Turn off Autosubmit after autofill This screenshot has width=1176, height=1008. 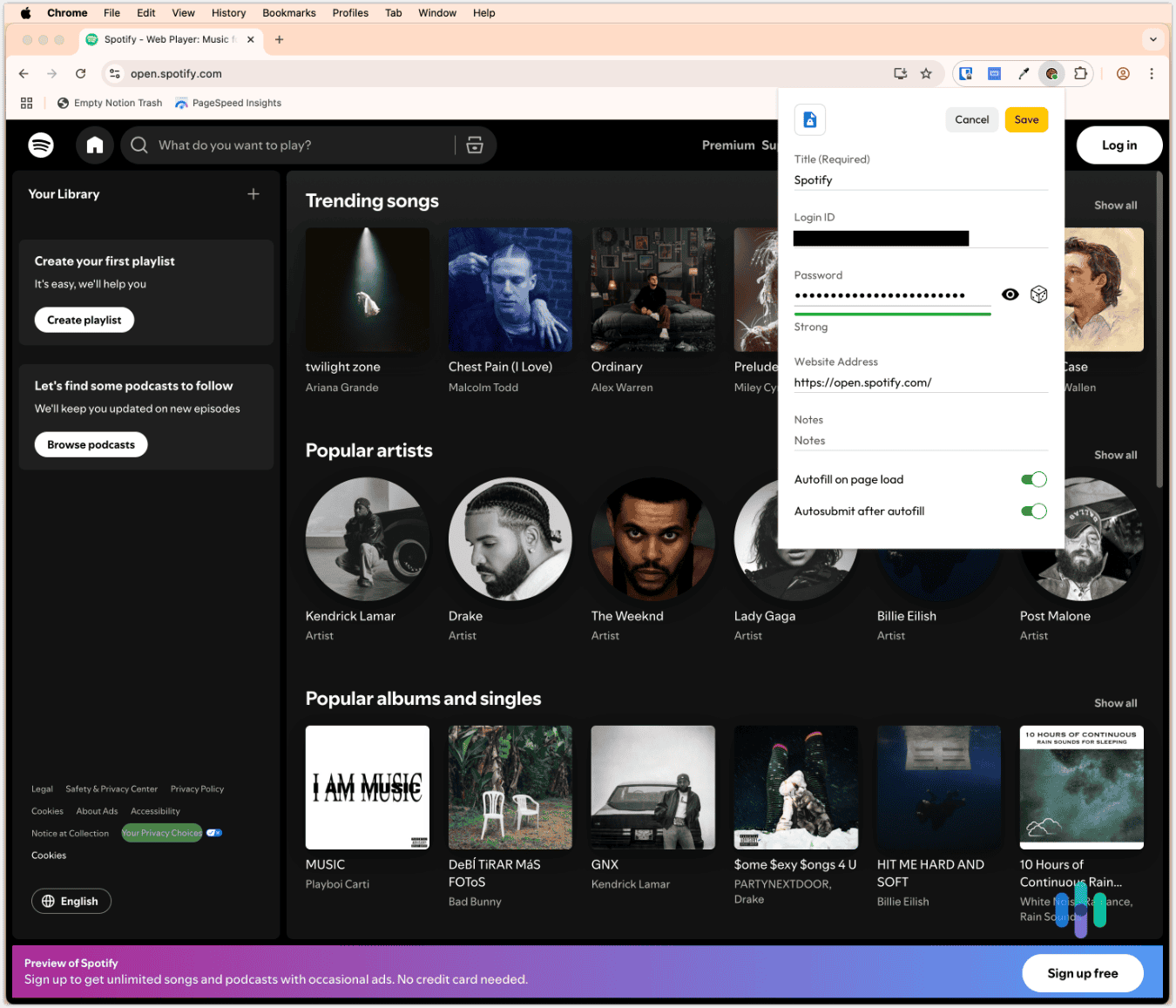(1034, 511)
